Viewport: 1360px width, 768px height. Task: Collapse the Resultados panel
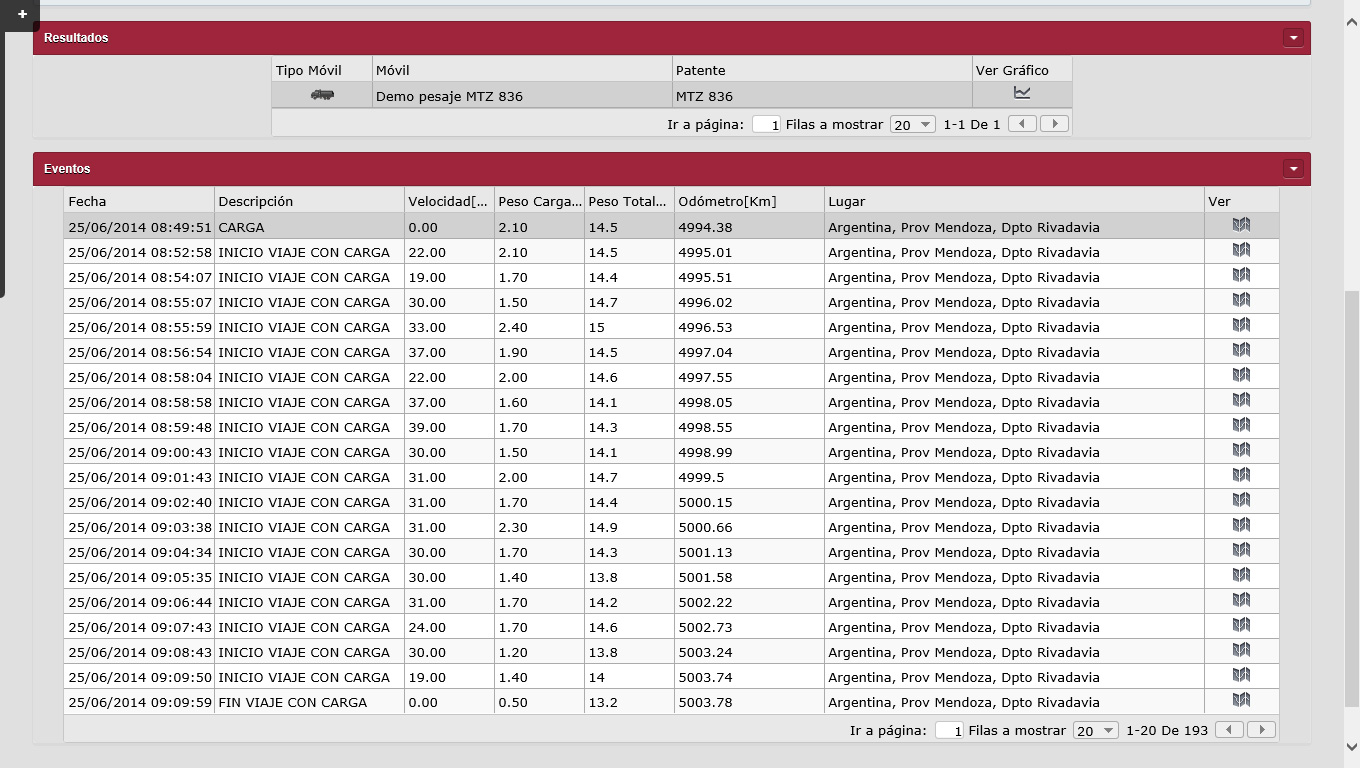point(1294,38)
